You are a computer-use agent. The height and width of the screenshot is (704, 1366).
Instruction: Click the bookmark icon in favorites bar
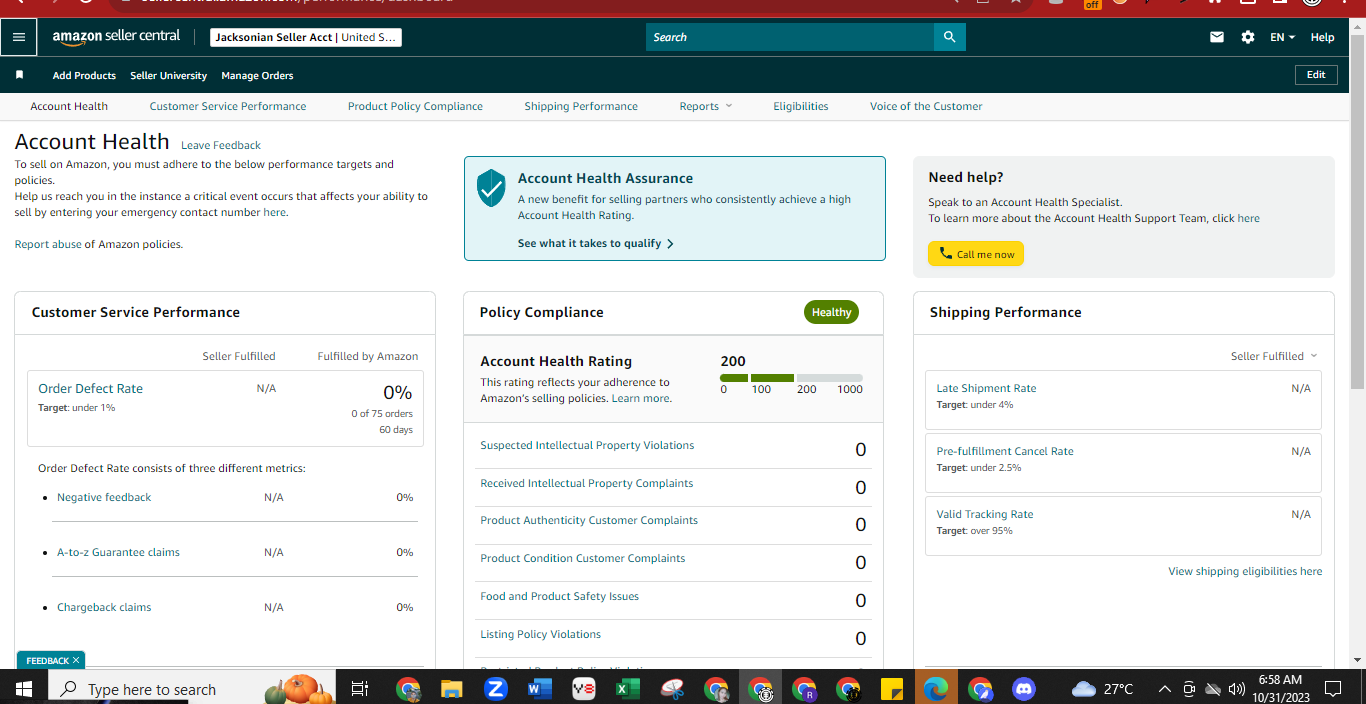pyautogui.click(x=19, y=75)
